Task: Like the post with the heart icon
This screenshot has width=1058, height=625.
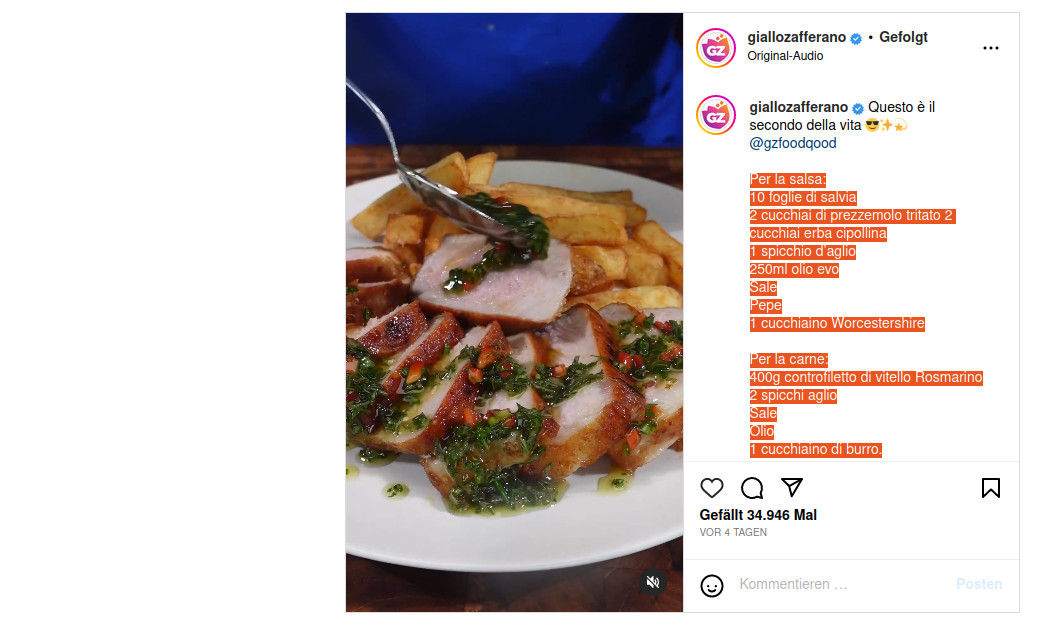Action: (x=711, y=487)
